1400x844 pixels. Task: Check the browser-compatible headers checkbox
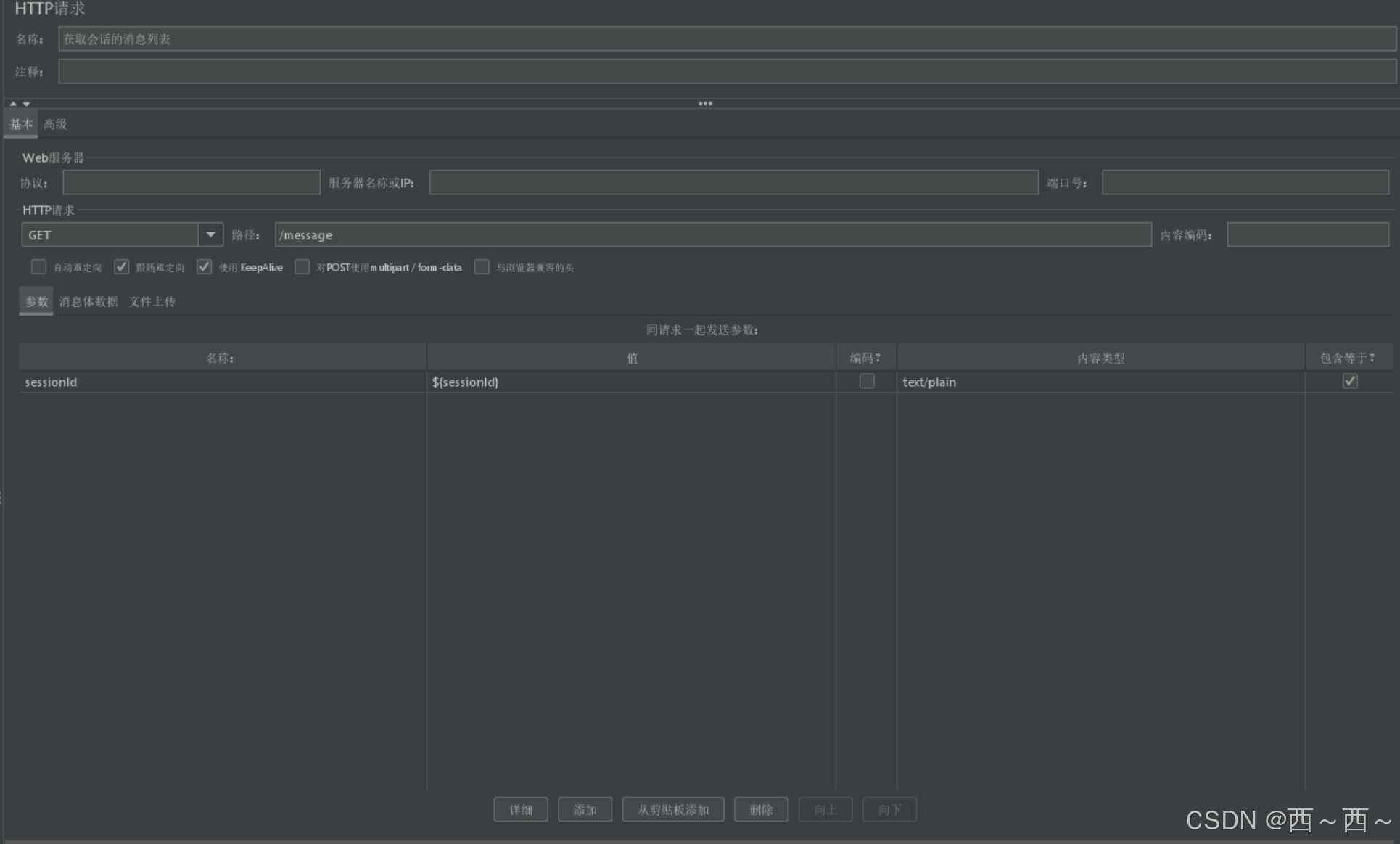tap(482, 267)
